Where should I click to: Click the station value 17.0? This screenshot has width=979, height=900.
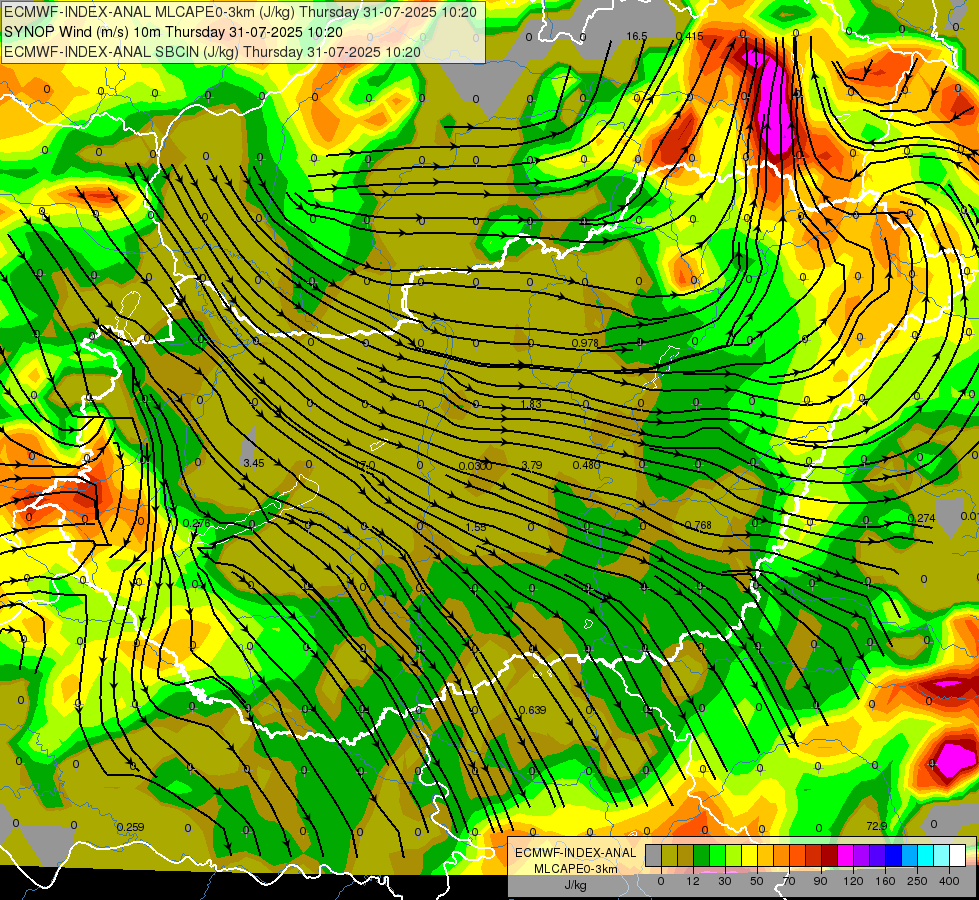365,465
